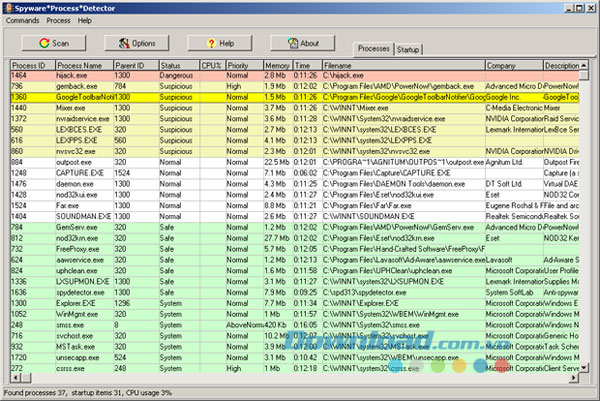Sort list by Memory column header
Screen dimensions: 600x401
[x=277, y=65]
